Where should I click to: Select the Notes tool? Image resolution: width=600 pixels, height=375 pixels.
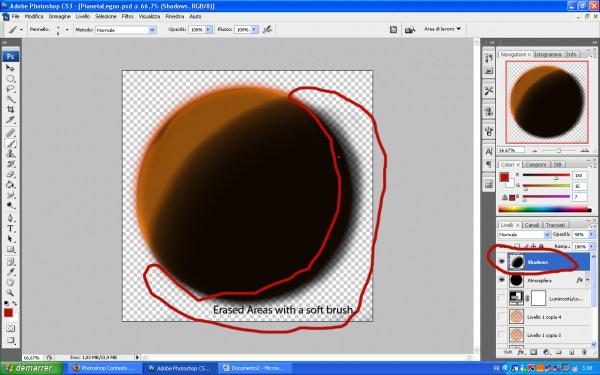point(10,262)
